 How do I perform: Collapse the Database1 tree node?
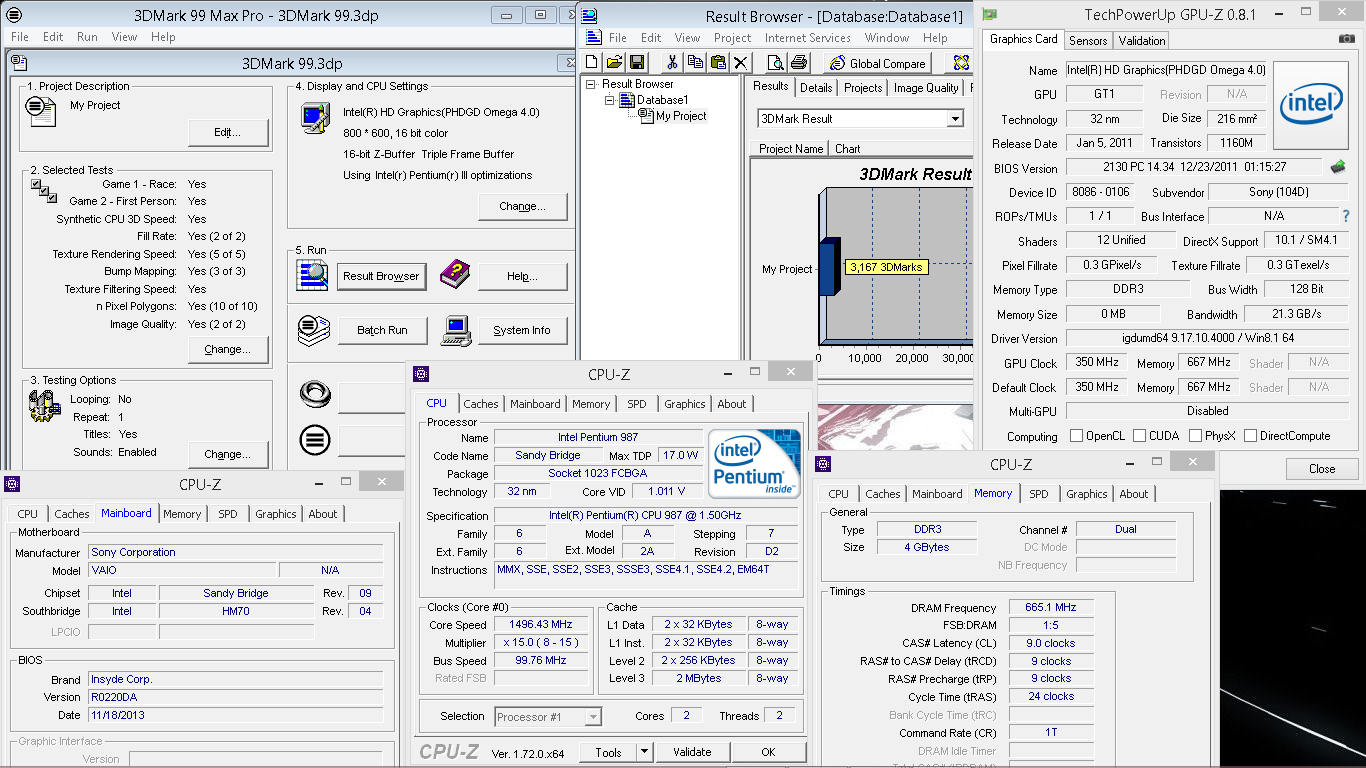[x=609, y=100]
